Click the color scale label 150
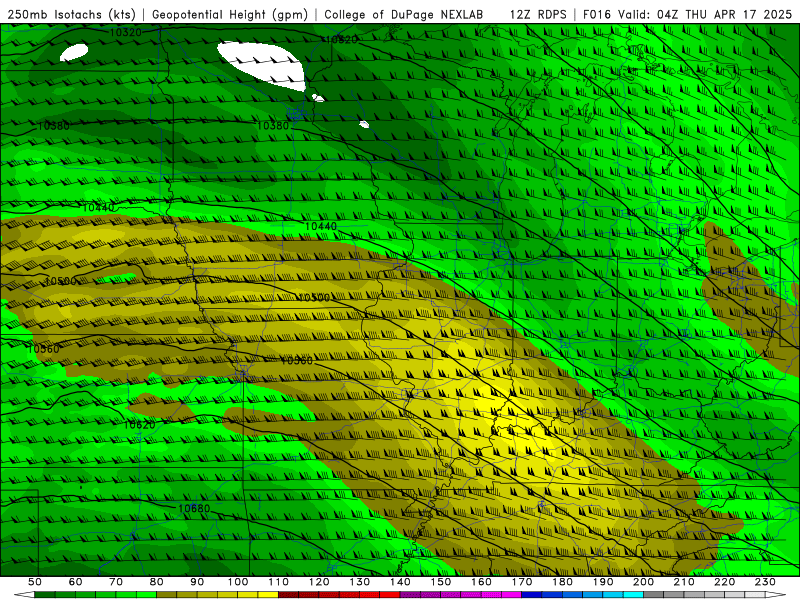The height and width of the screenshot is (600, 800). (441, 582)
